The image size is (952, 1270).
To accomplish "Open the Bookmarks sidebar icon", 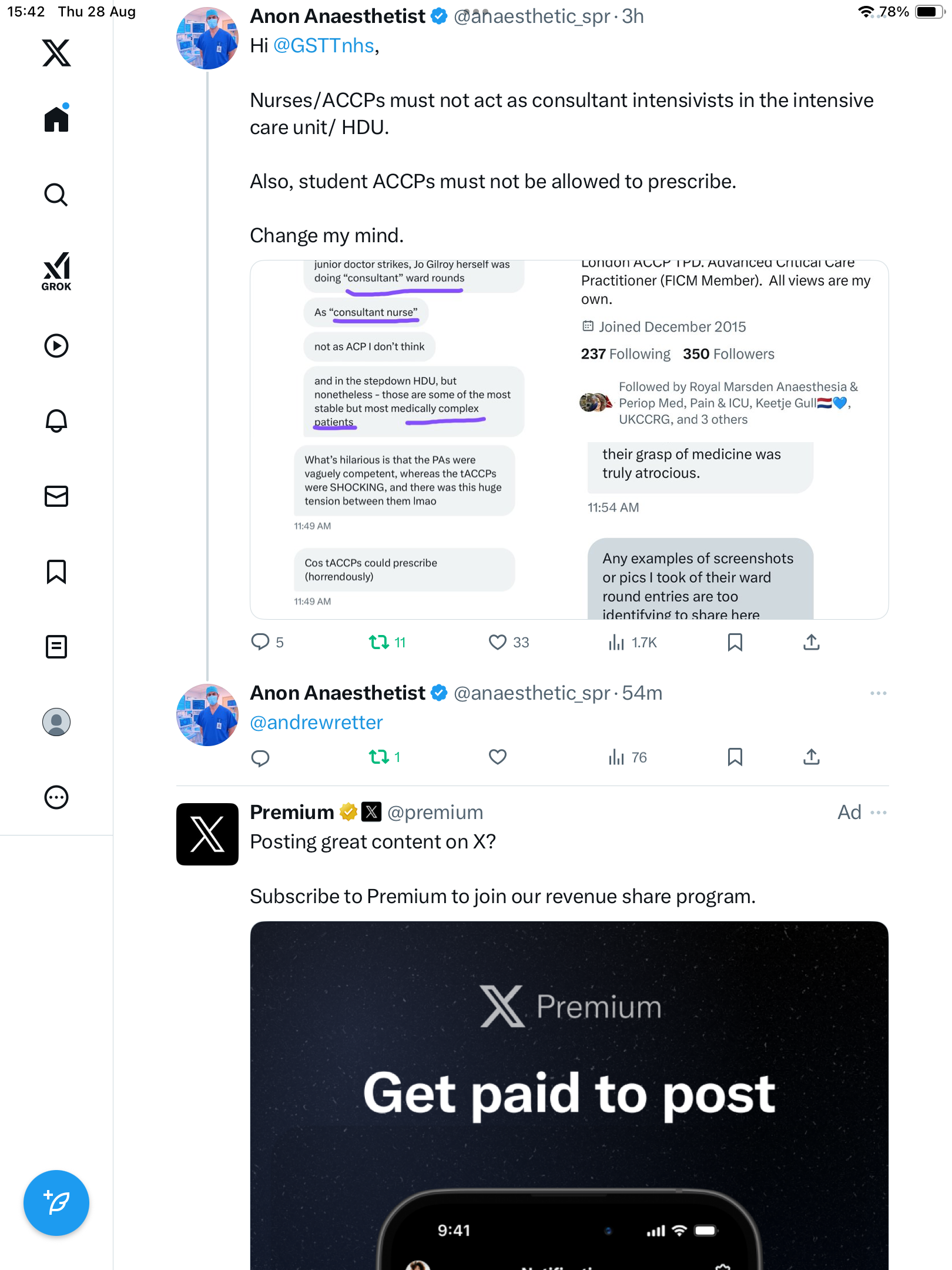I will click(x=56, y=571).
